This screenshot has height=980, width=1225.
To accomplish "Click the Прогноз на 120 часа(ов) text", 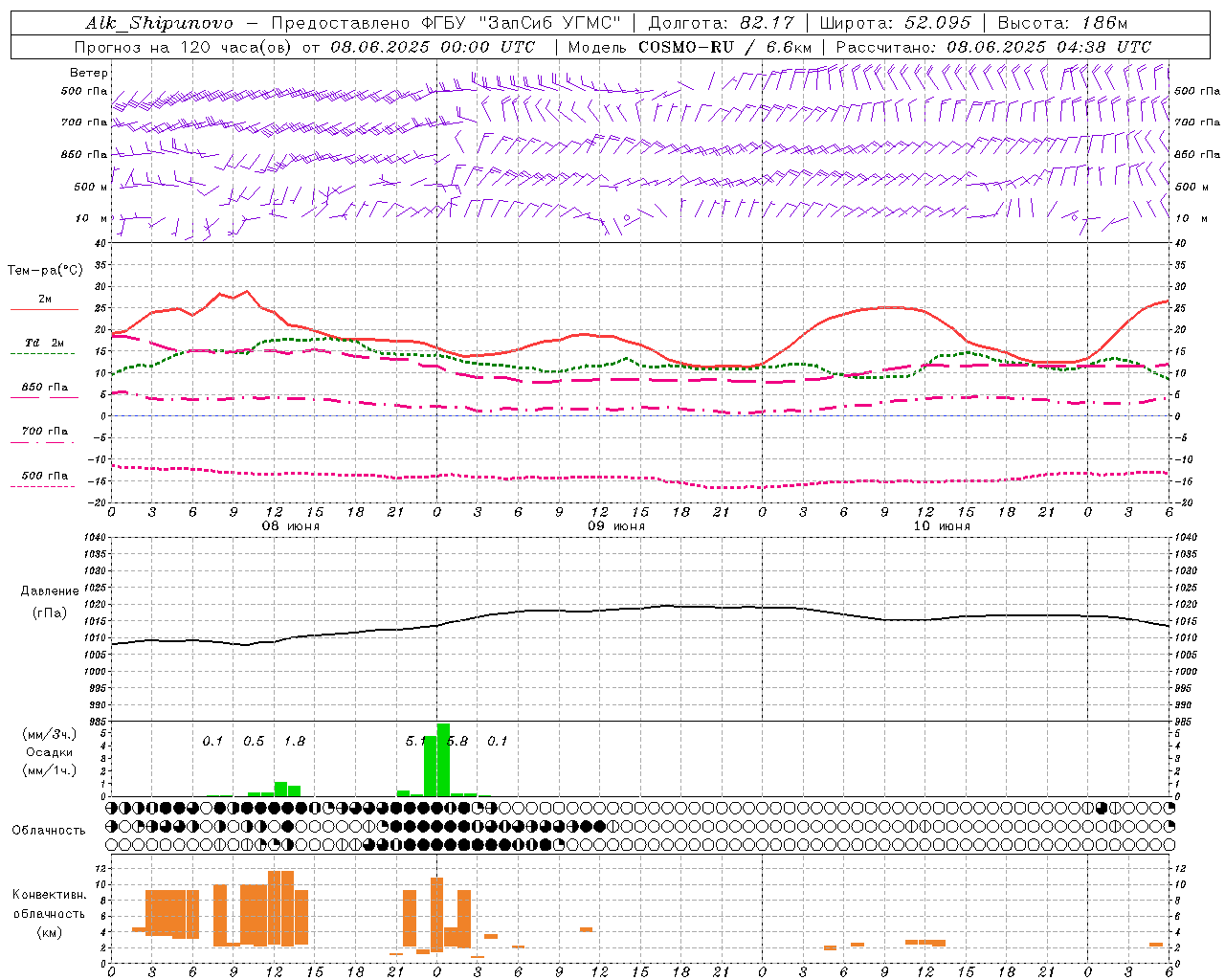I will [184, 47].
